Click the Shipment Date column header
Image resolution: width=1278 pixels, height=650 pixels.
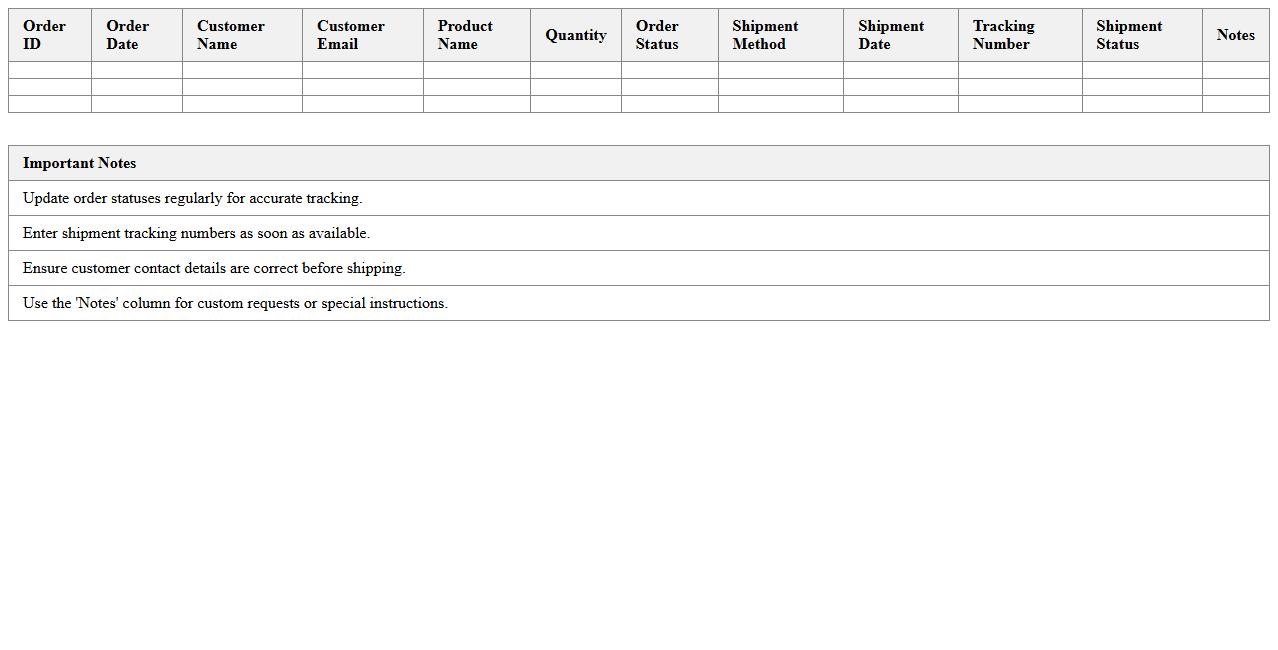tap(900, 35)
